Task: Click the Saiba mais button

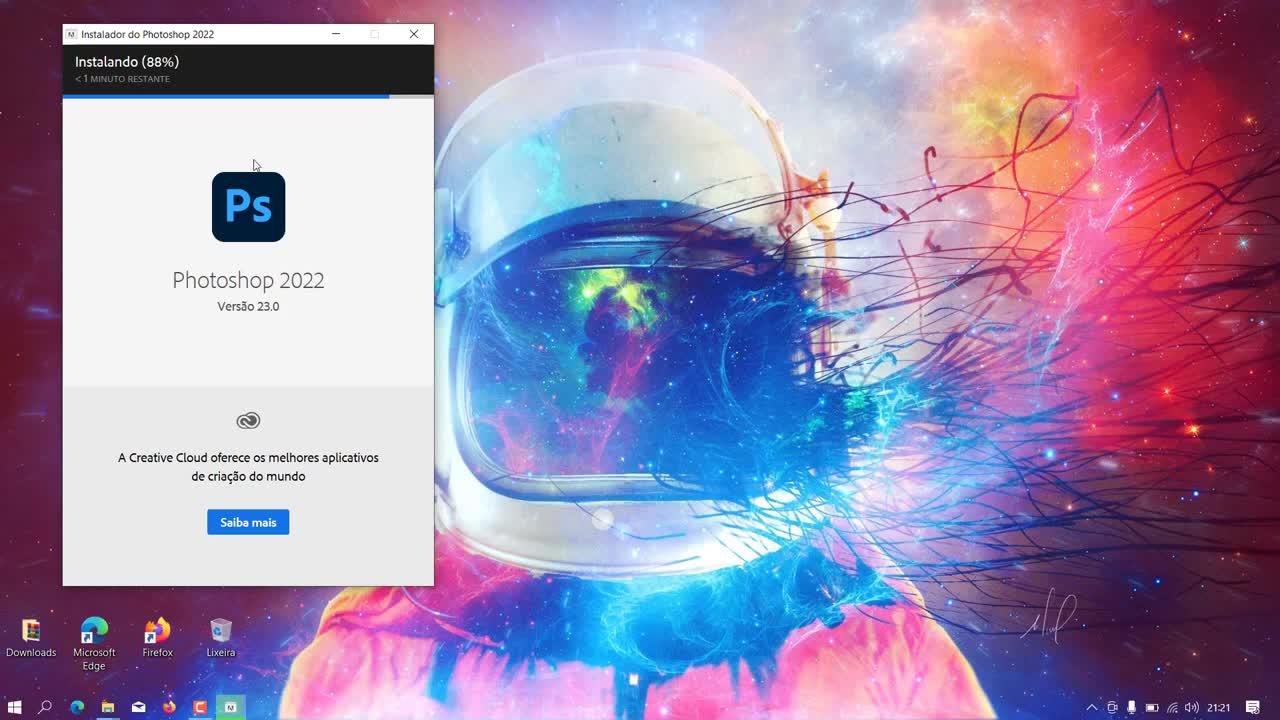Action: 248,522
